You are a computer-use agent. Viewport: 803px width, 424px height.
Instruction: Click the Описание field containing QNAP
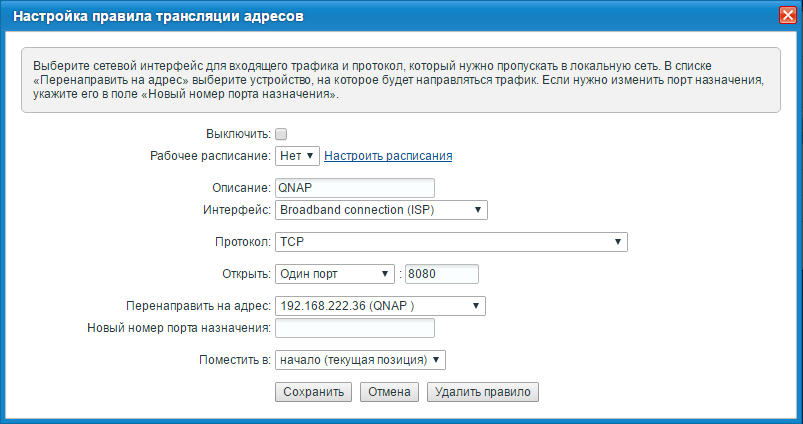point(354,188)
